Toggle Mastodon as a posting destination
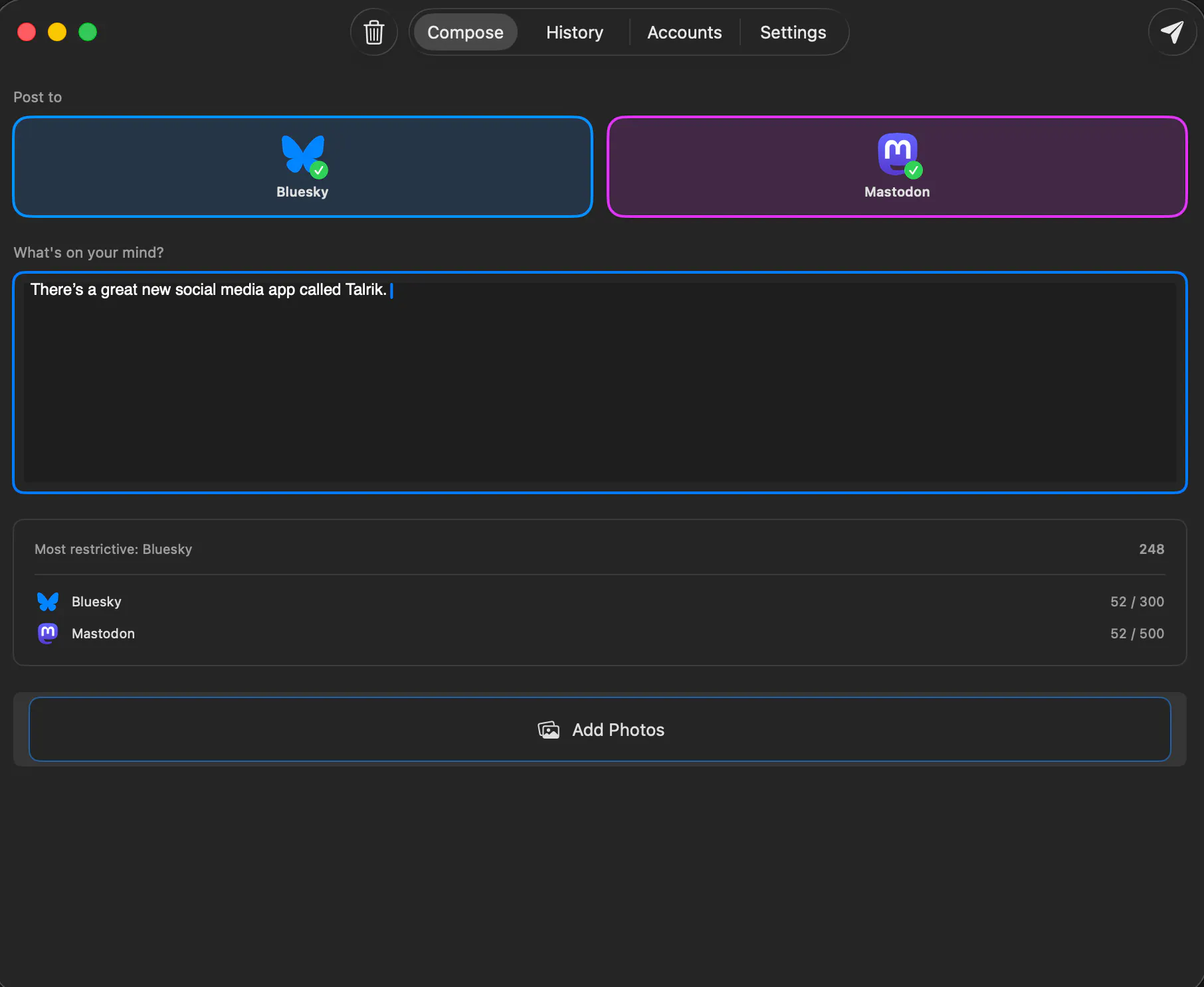Viewport: 1204px width, 987px height. [897, 167]
